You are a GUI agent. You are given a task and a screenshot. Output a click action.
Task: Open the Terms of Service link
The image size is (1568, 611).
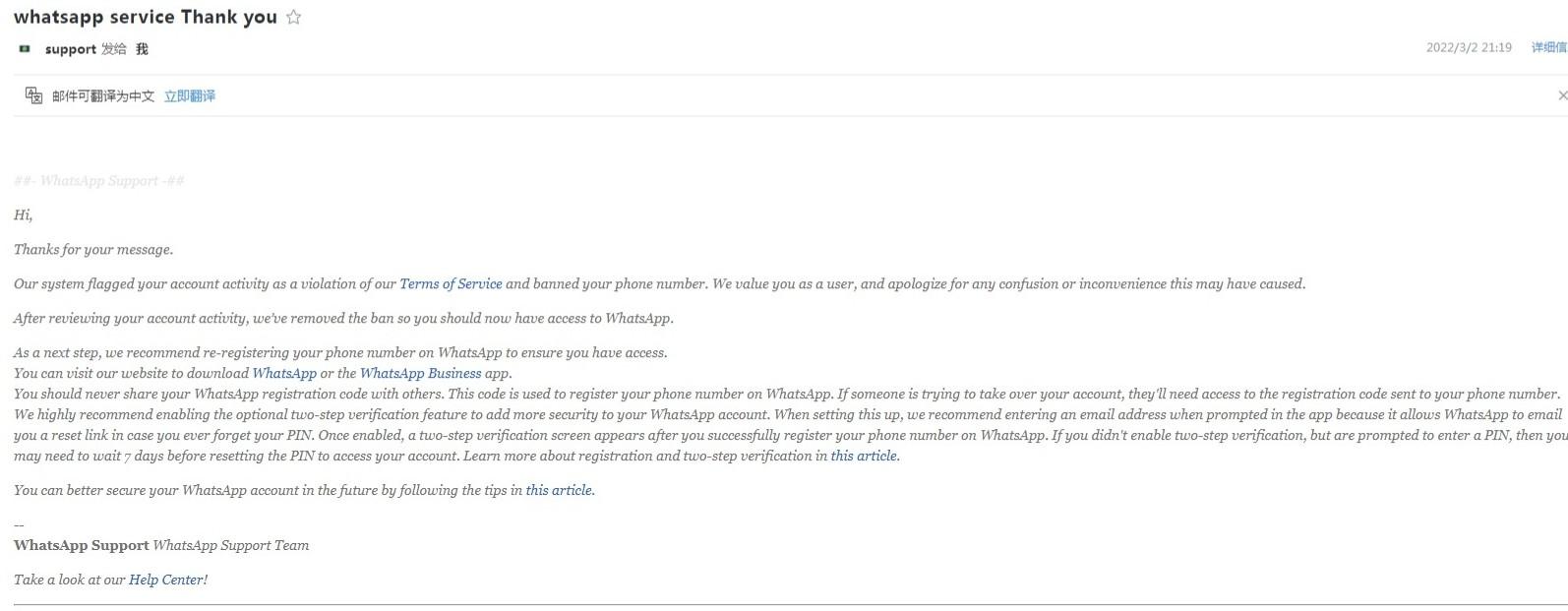pos(451,283)
